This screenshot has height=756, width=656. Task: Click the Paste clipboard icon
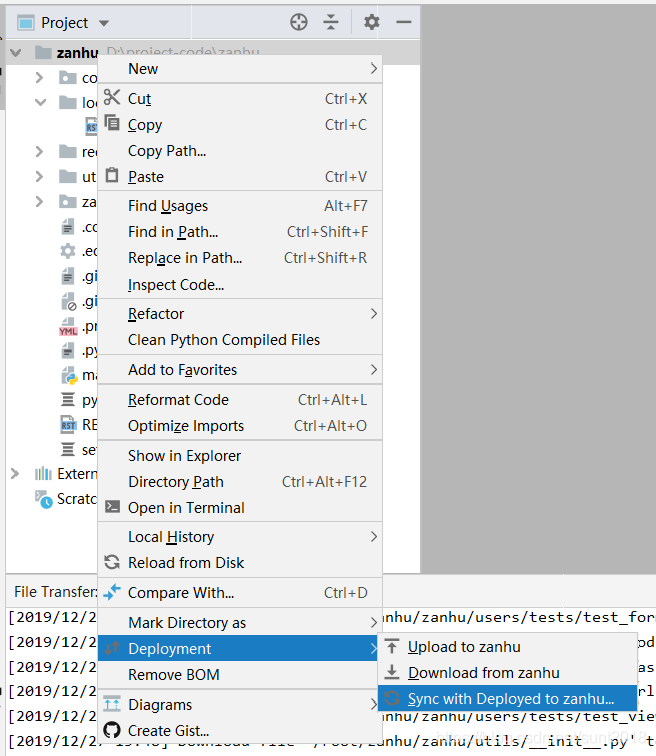pos(112,175)
